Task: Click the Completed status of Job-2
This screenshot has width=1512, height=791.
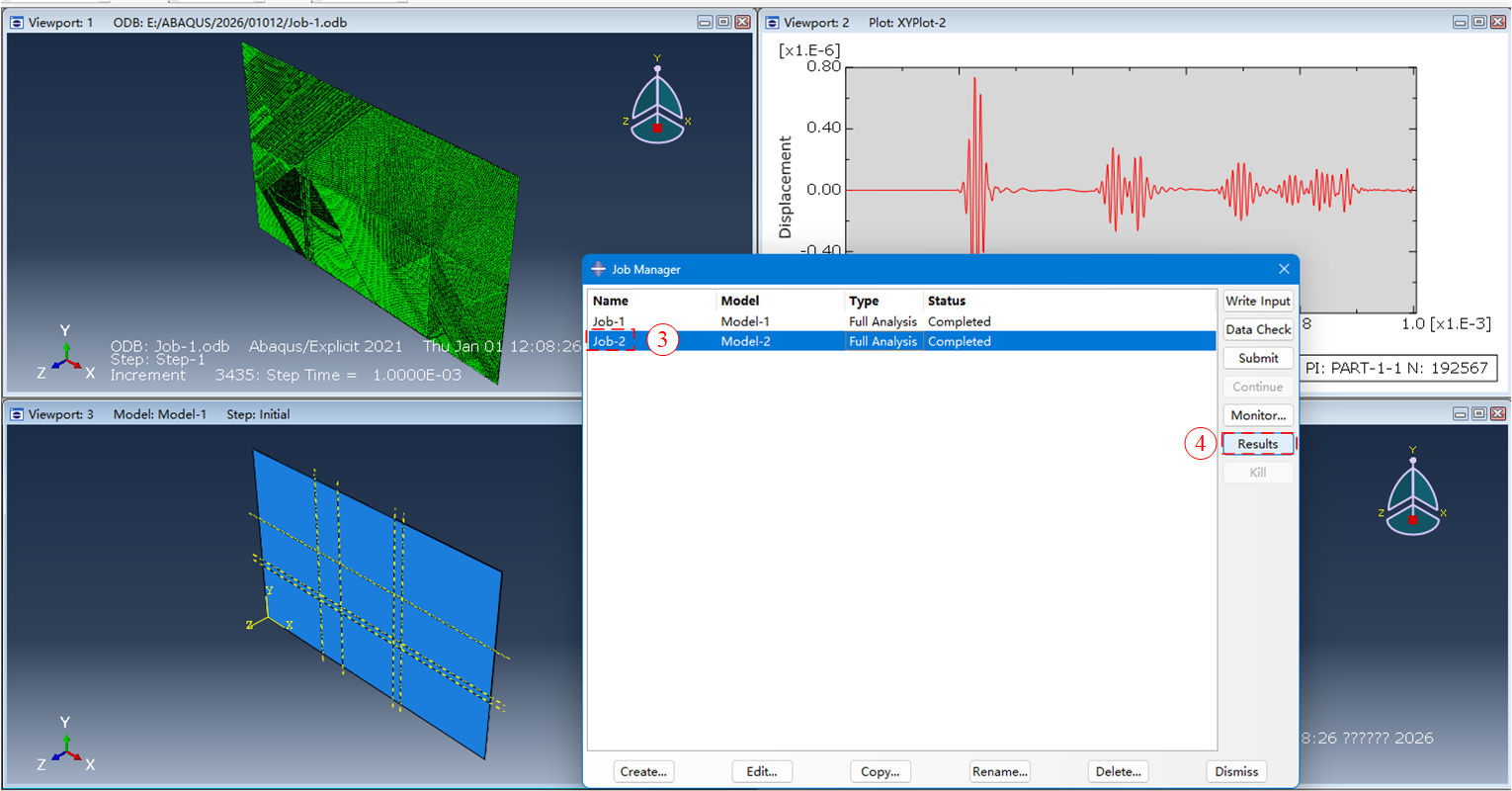Action: tap(959, 341)
